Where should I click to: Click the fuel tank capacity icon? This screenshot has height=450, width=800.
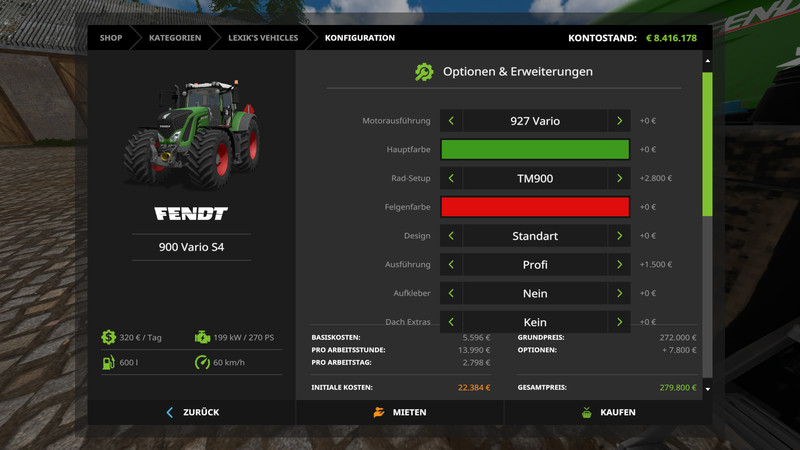pyautogui.click(x=107, y=362)
